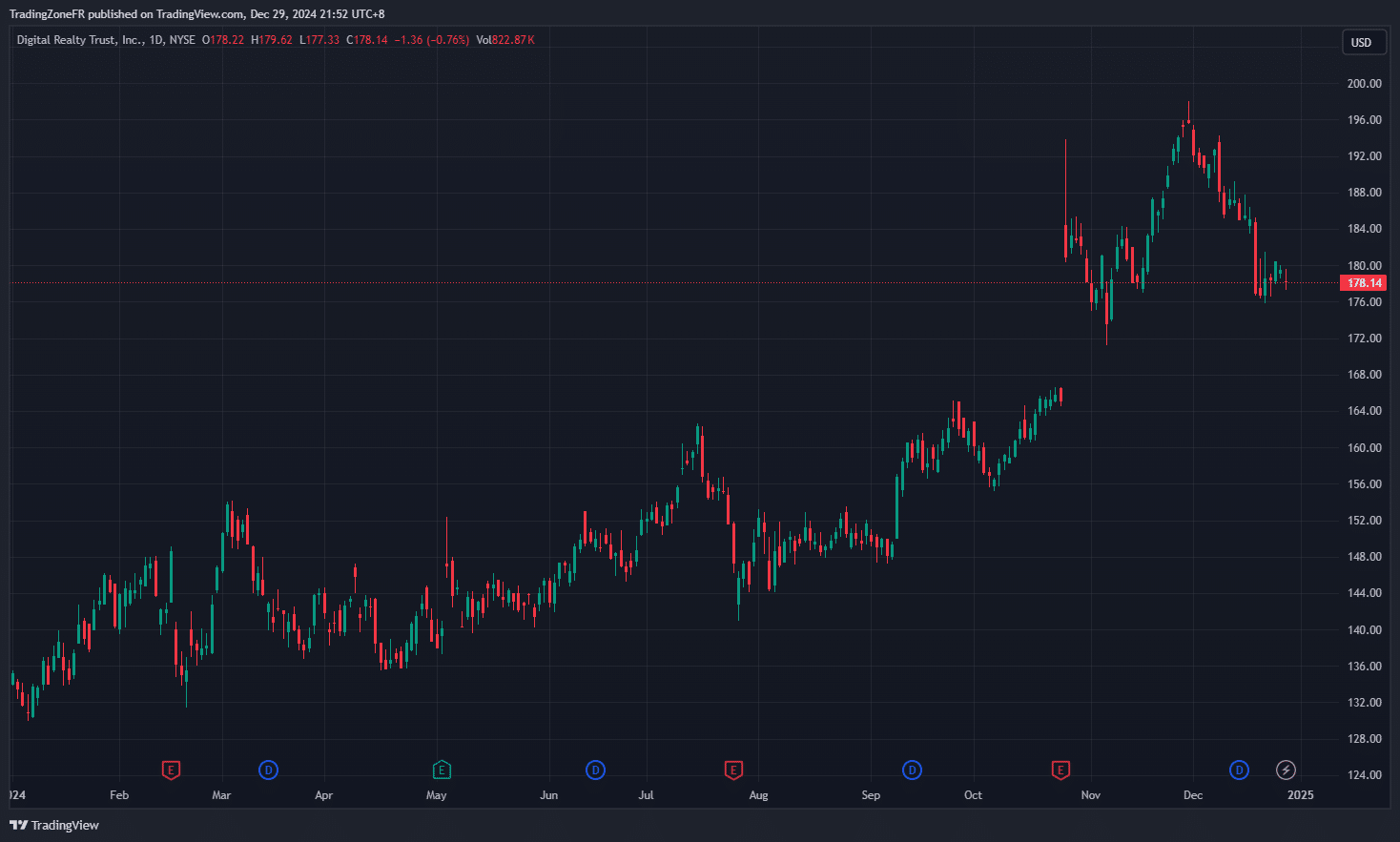1400x842 pixels.
Task: Click the 136.00 price axis label
Action: coord(1364,667)
